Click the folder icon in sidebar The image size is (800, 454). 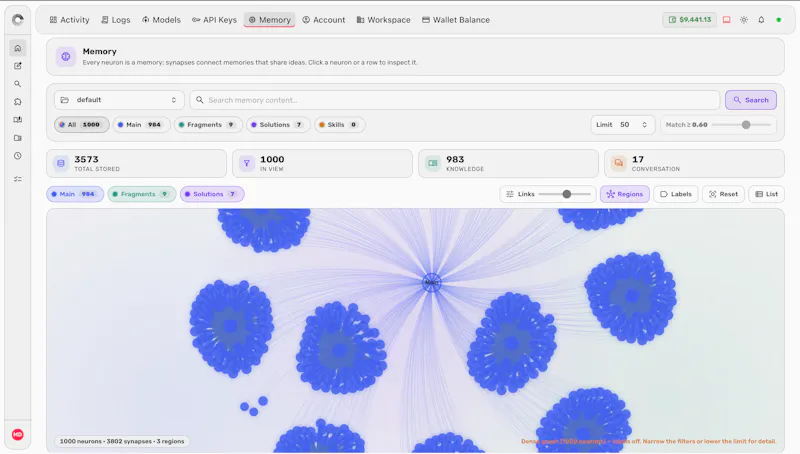(18, 138)
